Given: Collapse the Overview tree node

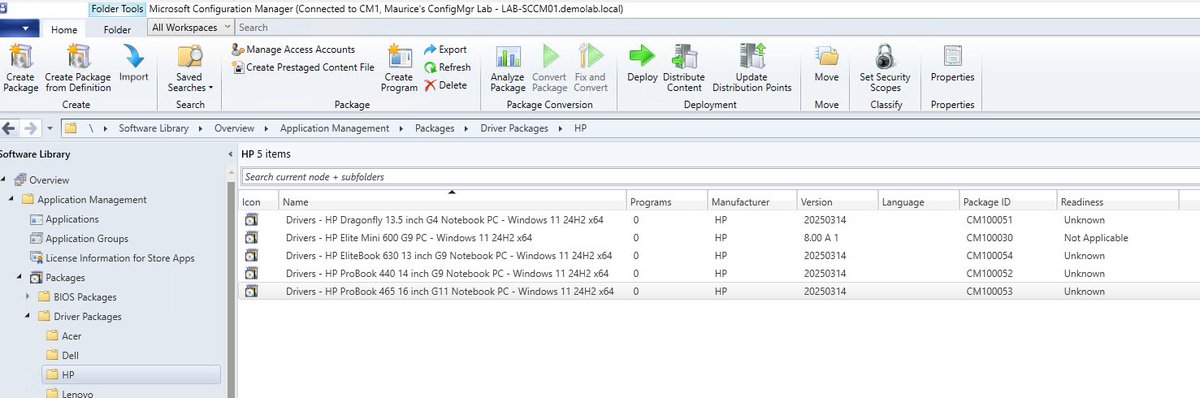Looking at the screenshot, I should [5, 180].
